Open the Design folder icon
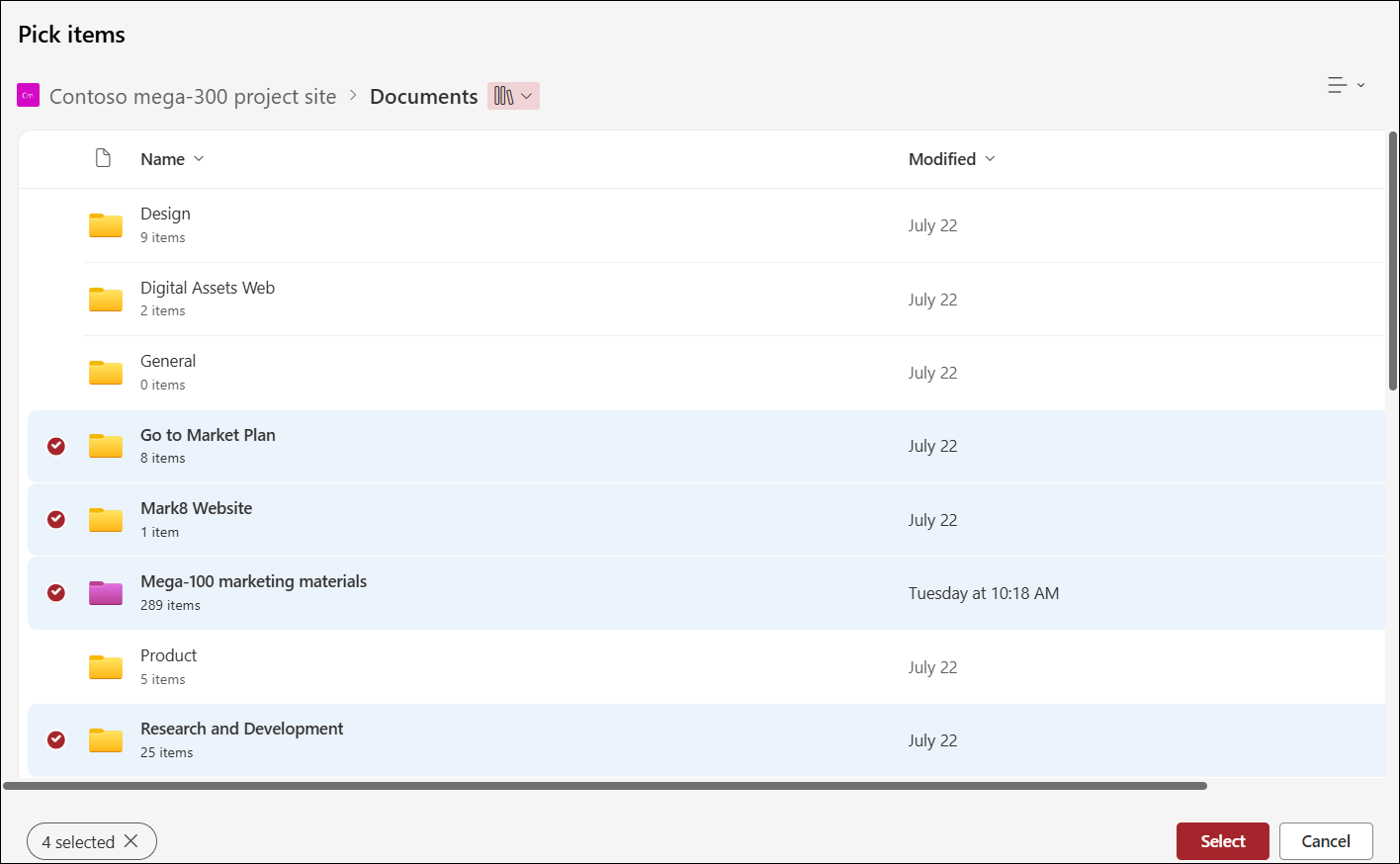The height and width of the screenshot is (864, 1400). pyautogui.click(x=105, y=224)
